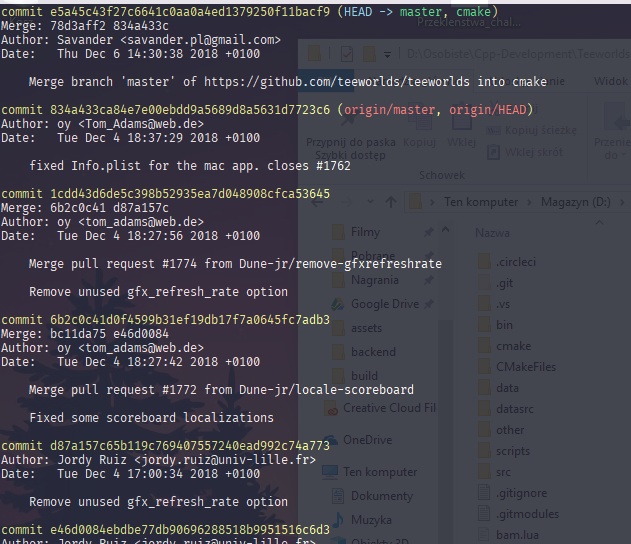Screen dimensions: 631x544
Task: Click Kopiuj ścieżkę button
Action: coord(538,130)
